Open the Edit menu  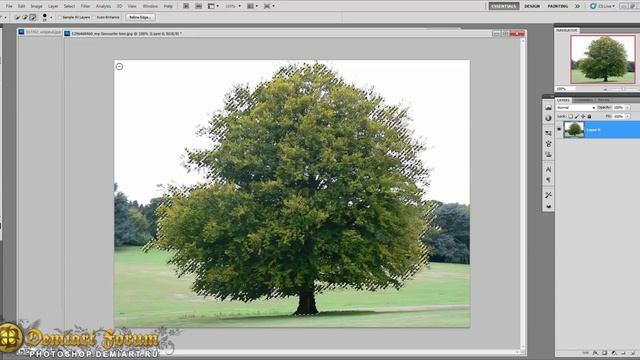(x=22, y=6)
